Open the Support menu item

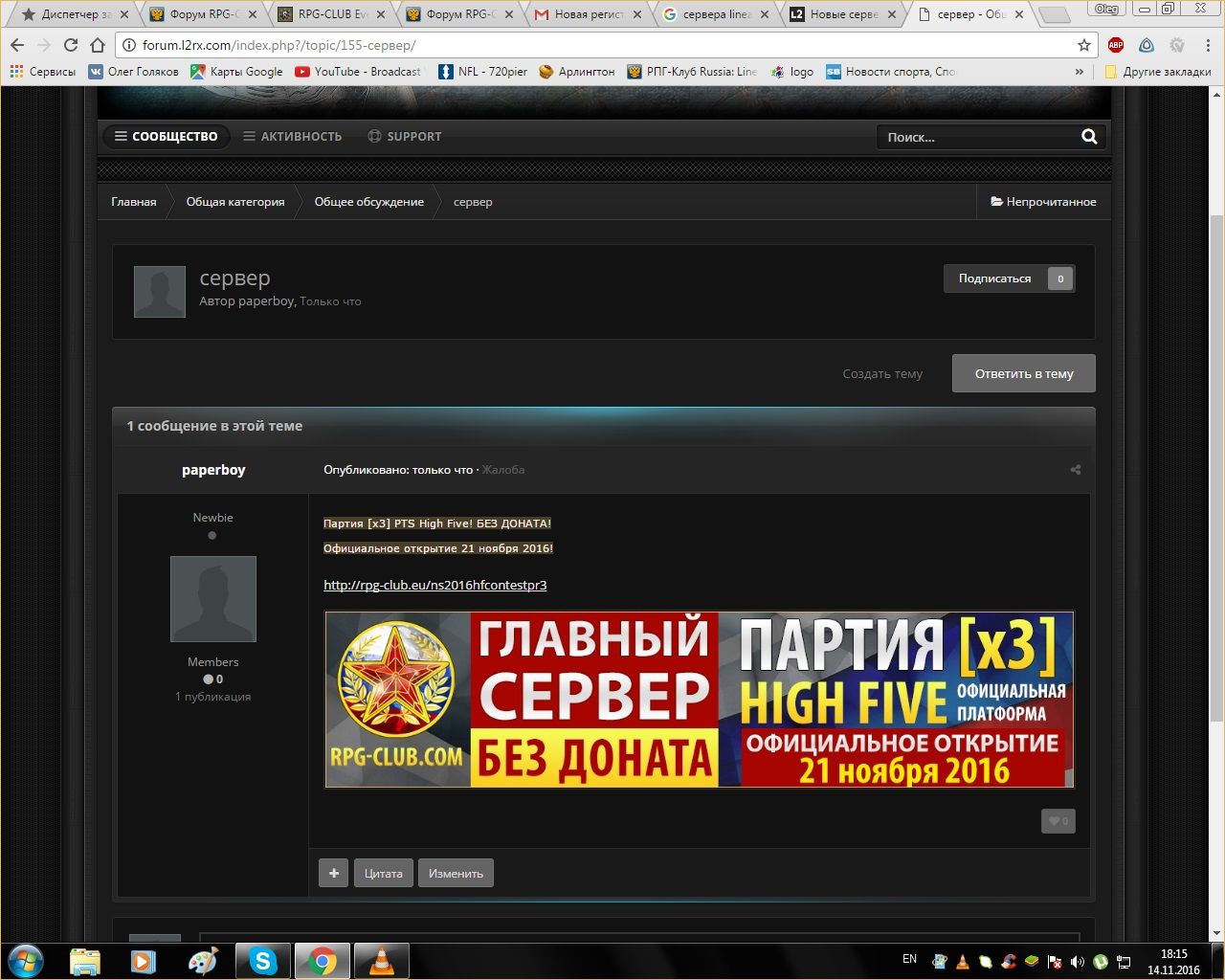click(x=405, y=137)
